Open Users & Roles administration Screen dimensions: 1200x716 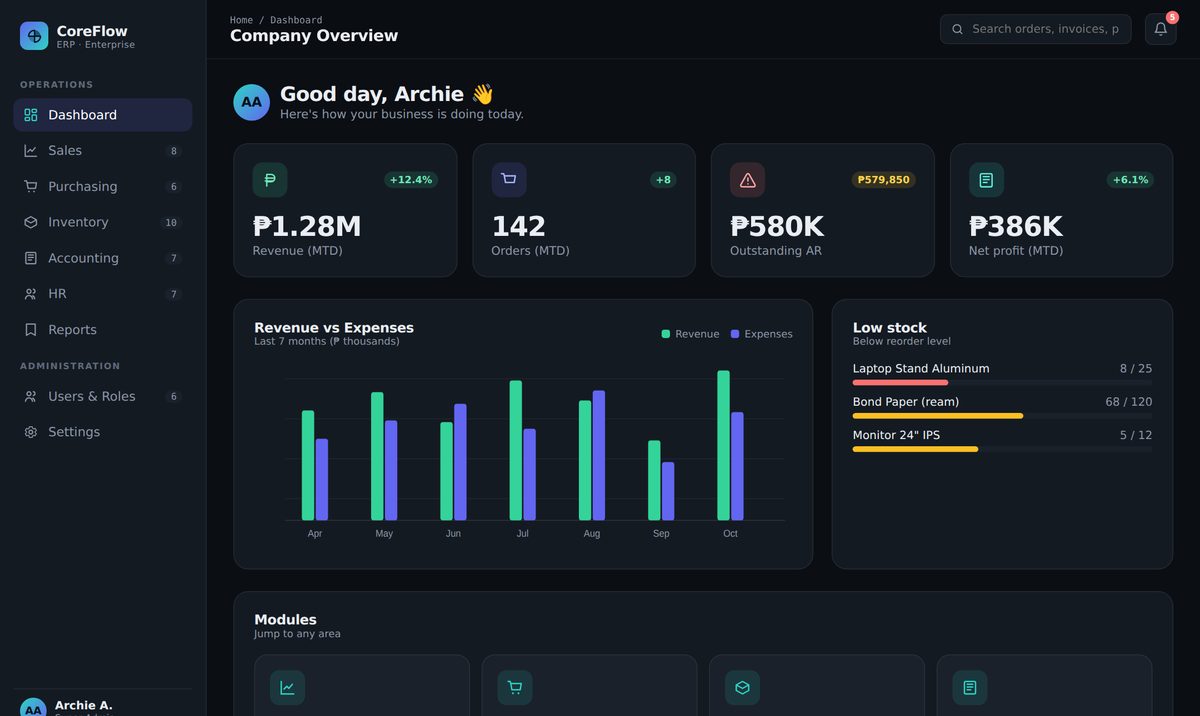(103, 396)
